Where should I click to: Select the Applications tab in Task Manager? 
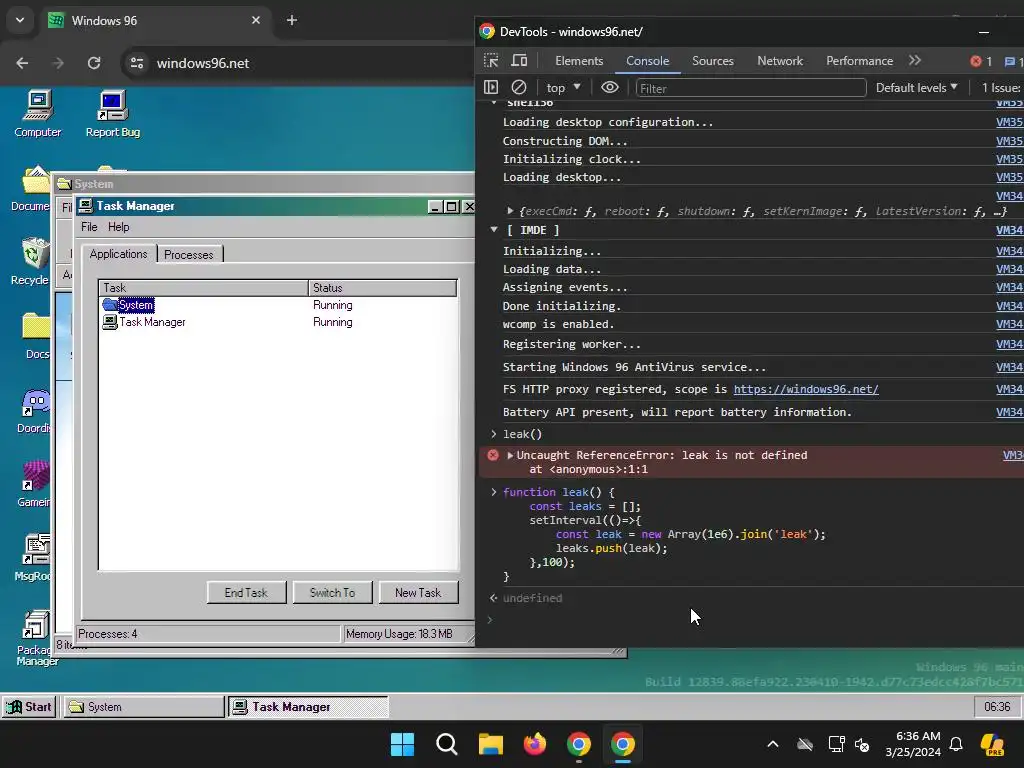coord(118,254)
